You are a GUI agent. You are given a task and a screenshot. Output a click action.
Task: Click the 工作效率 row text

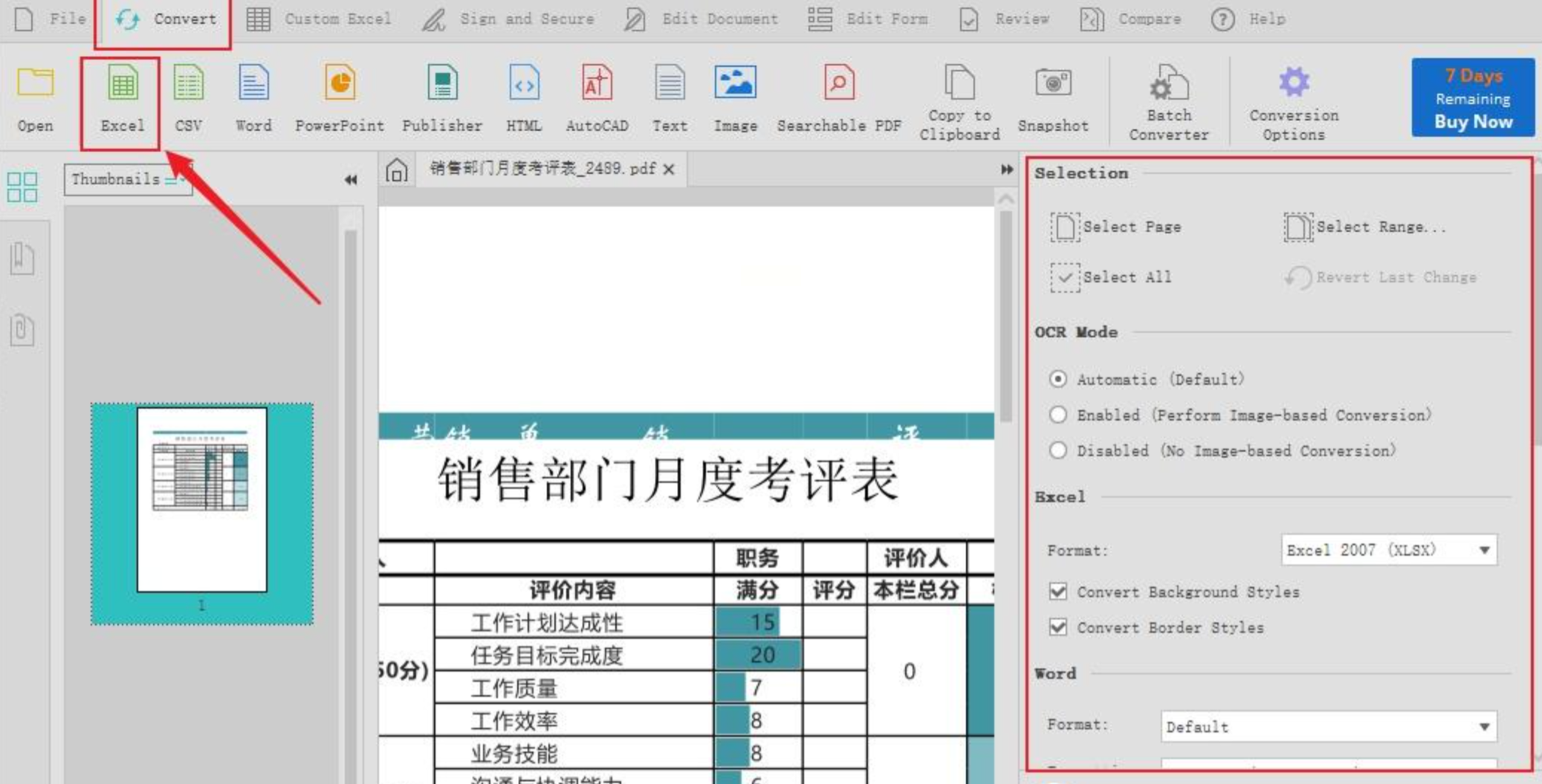(514, 721)
